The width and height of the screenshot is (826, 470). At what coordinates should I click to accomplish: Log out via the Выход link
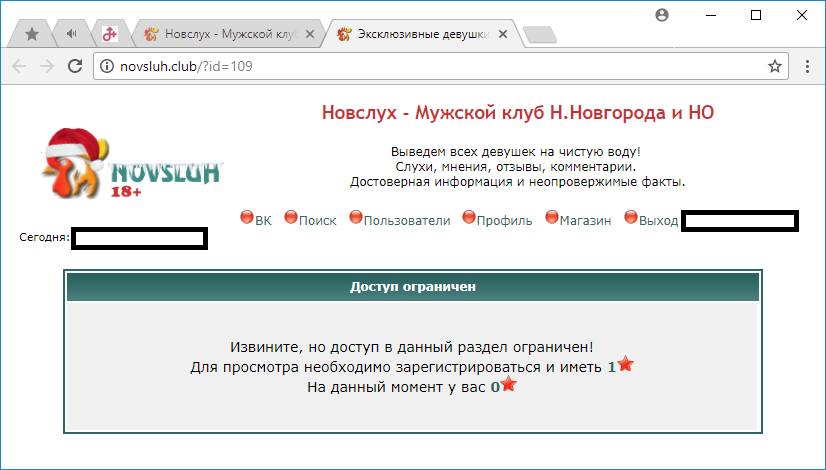click(658, 221)
